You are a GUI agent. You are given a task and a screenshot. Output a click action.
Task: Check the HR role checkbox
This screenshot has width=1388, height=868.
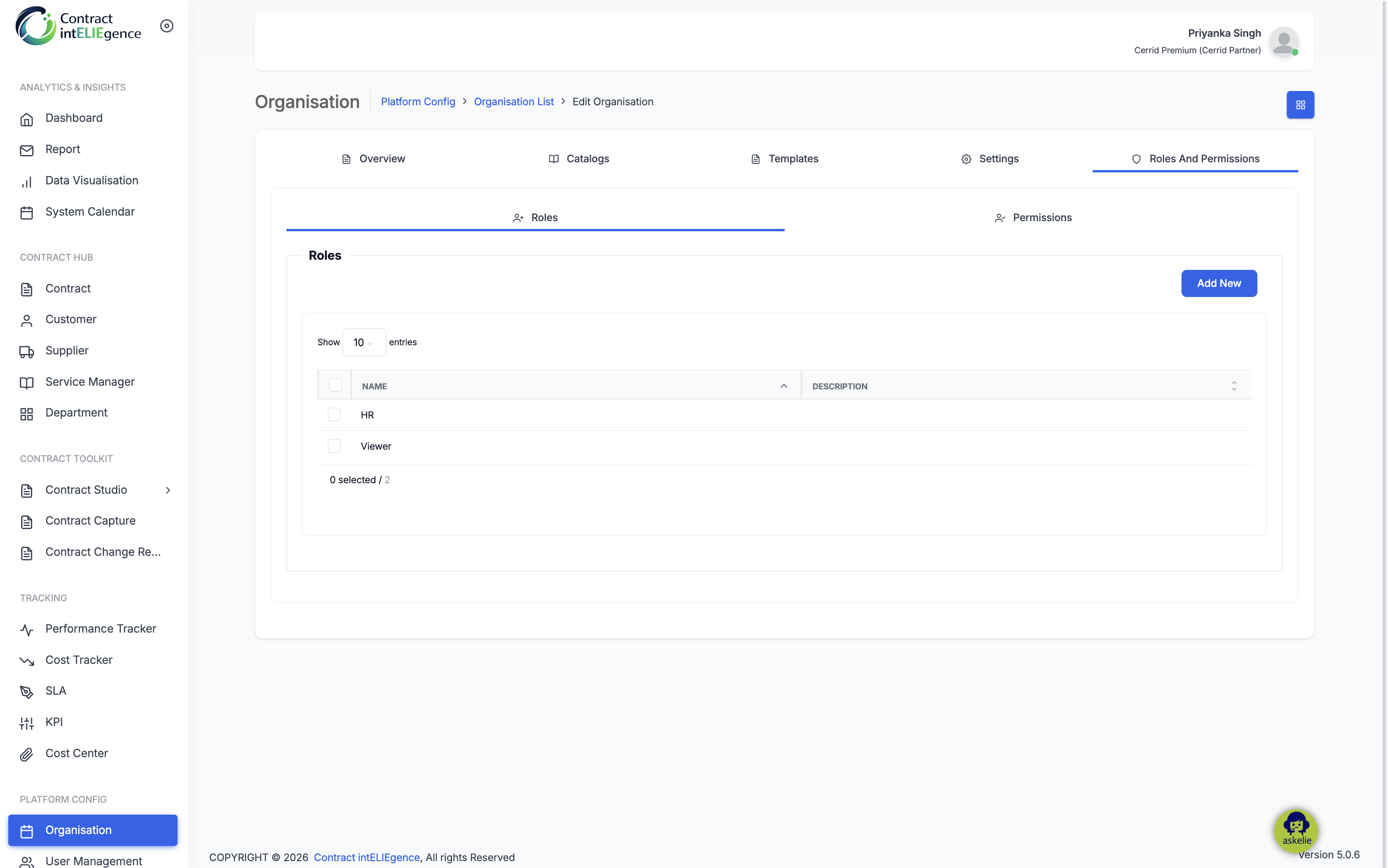pos(334,415)
